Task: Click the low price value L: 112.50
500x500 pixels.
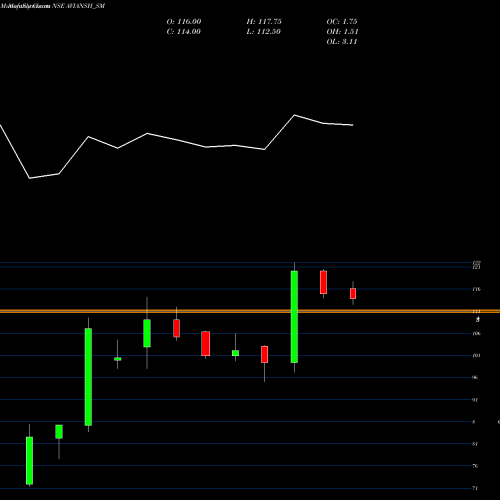Action: [264, 32]
